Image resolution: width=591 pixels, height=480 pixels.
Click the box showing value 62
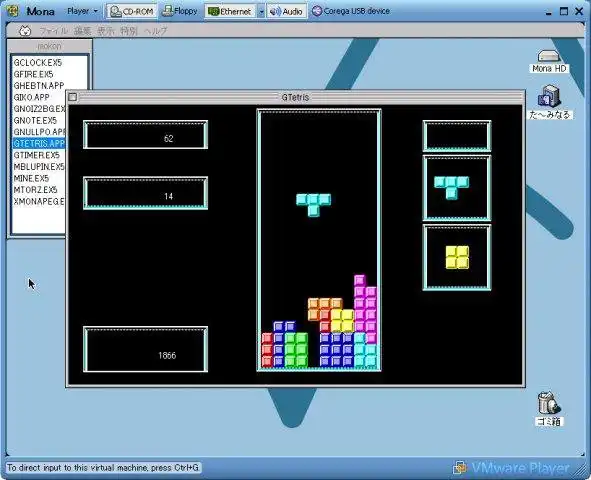pos(145,135)
